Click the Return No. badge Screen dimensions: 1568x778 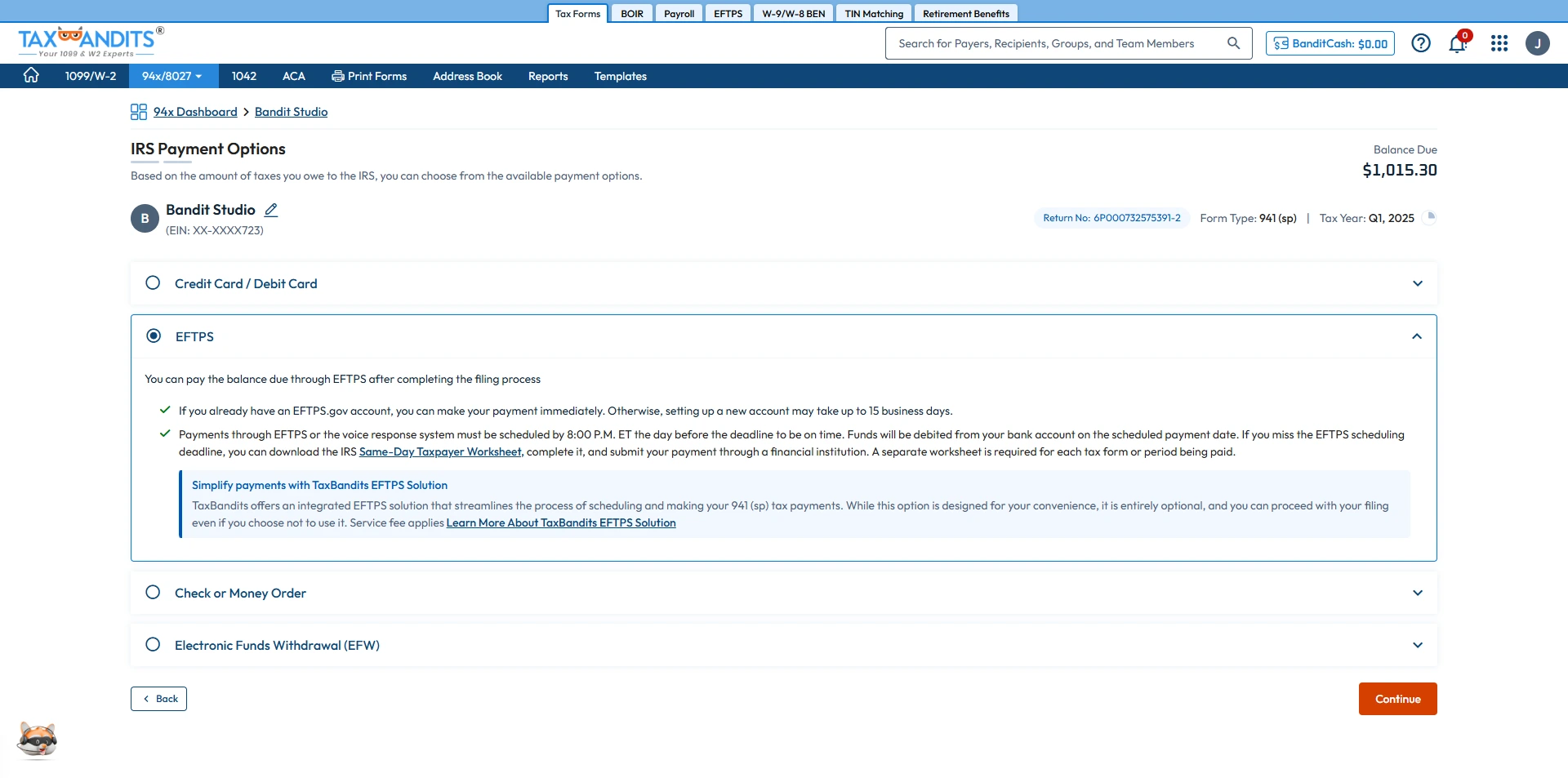[1111, 218]
